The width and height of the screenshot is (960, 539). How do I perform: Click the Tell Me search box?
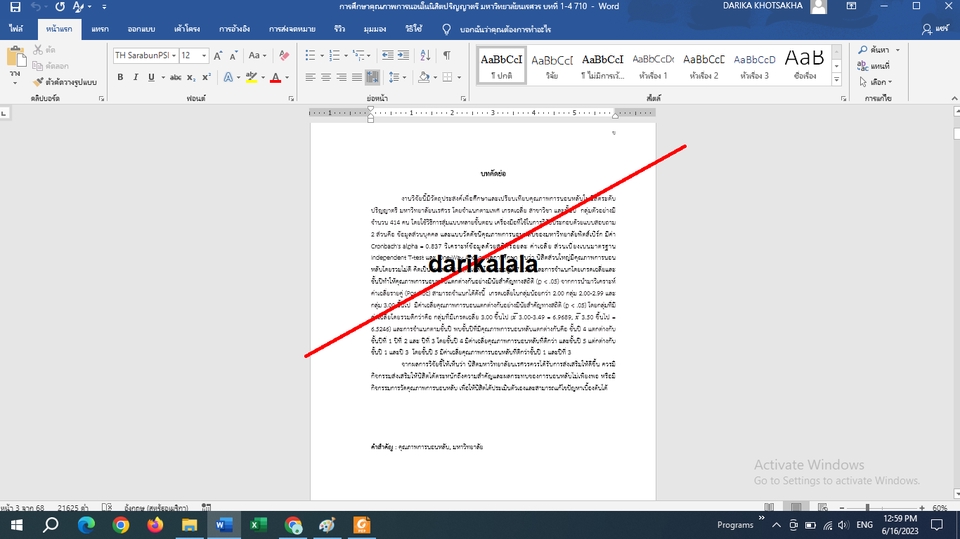pos(505,29)
